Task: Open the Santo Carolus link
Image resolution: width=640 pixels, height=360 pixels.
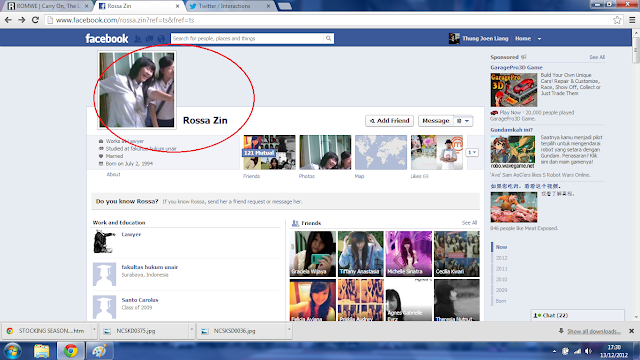Action: [140, 300]
